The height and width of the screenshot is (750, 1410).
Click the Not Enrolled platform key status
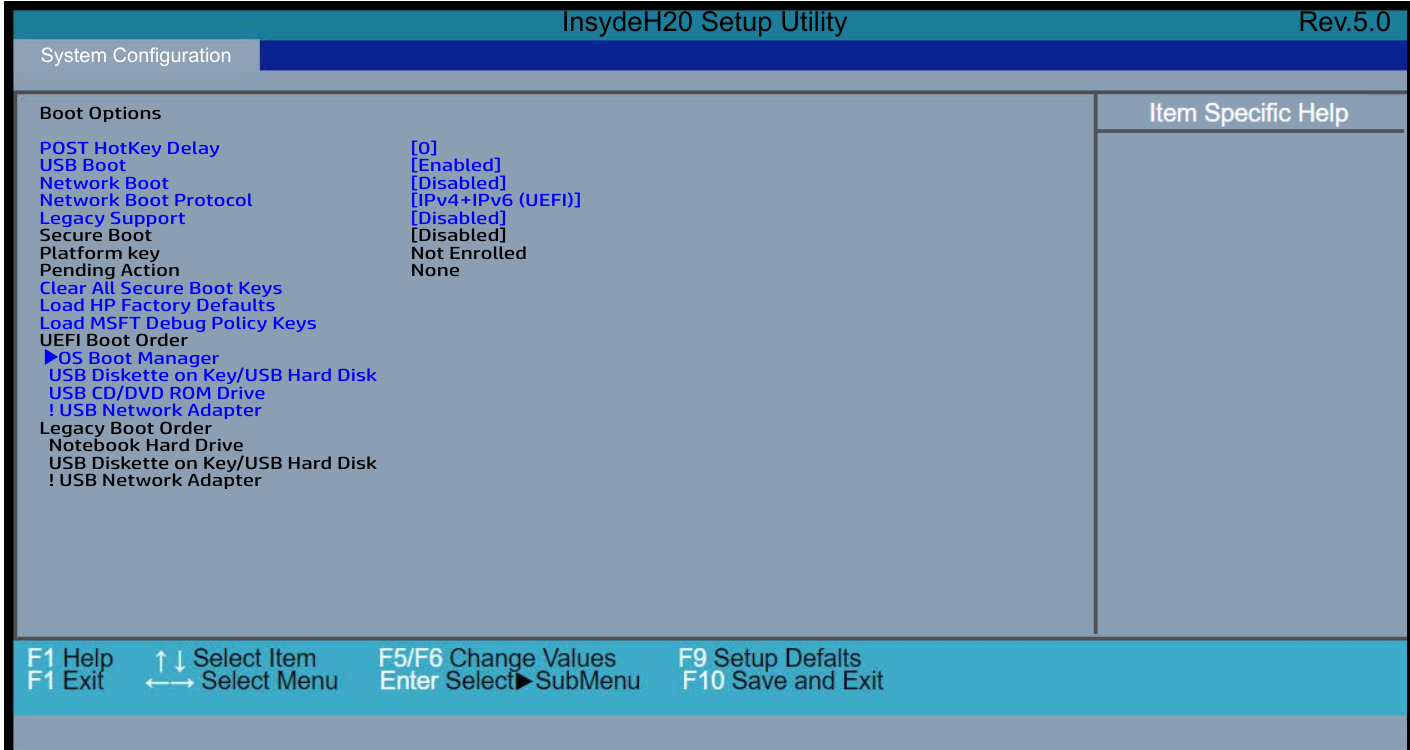[x=469, y=253]
